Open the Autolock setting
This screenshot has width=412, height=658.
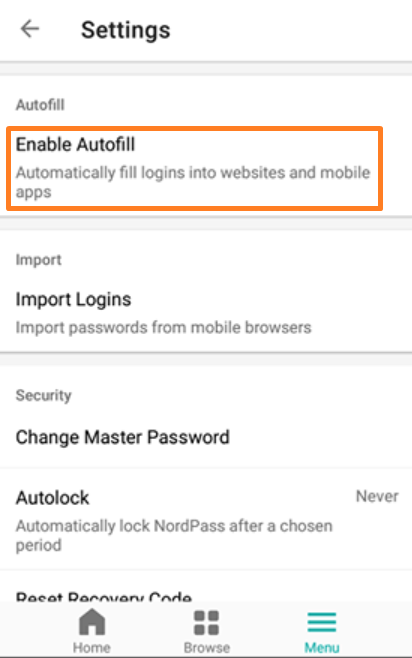click(x=206, y=520)
